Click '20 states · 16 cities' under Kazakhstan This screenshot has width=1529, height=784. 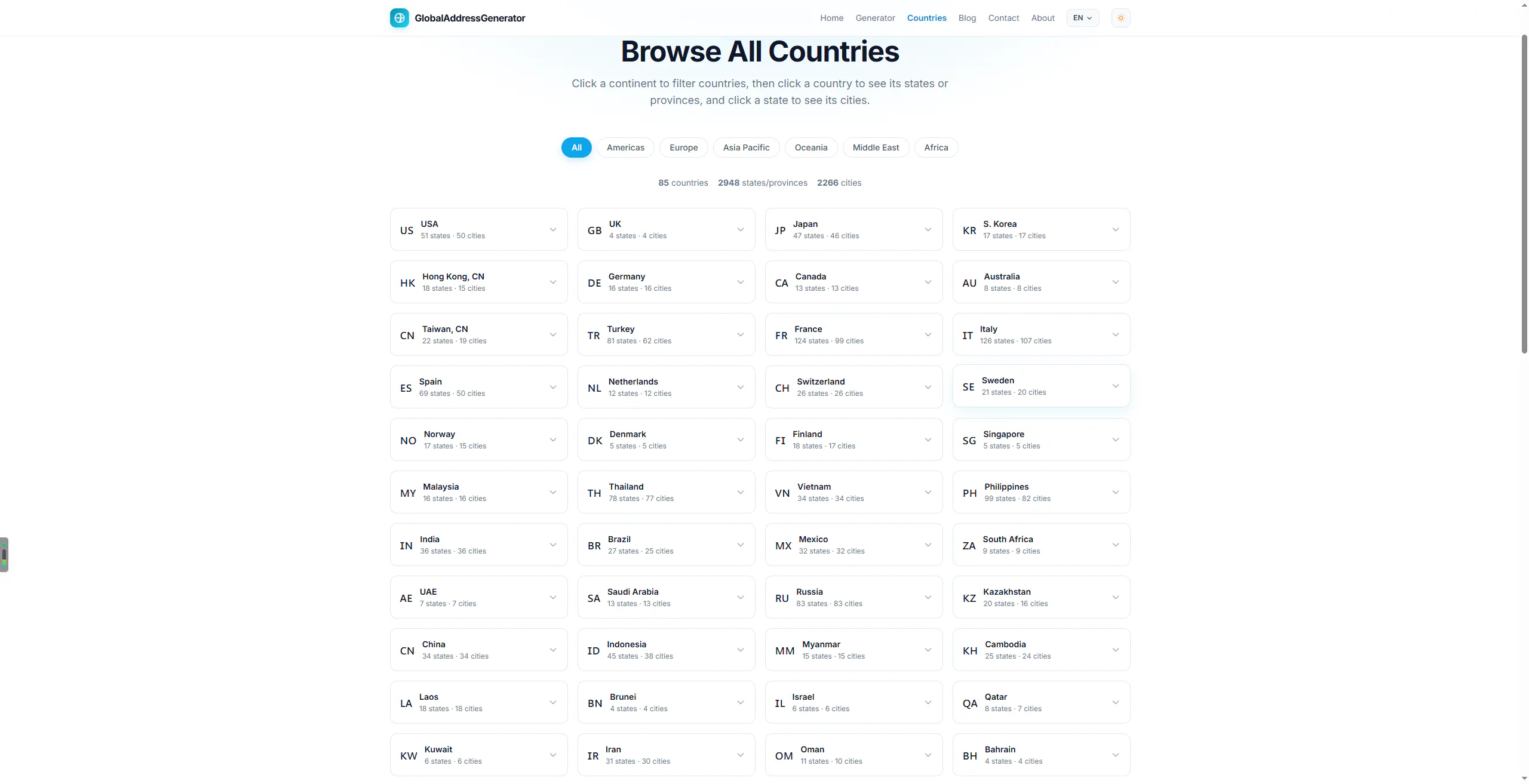pos(1015,604)
